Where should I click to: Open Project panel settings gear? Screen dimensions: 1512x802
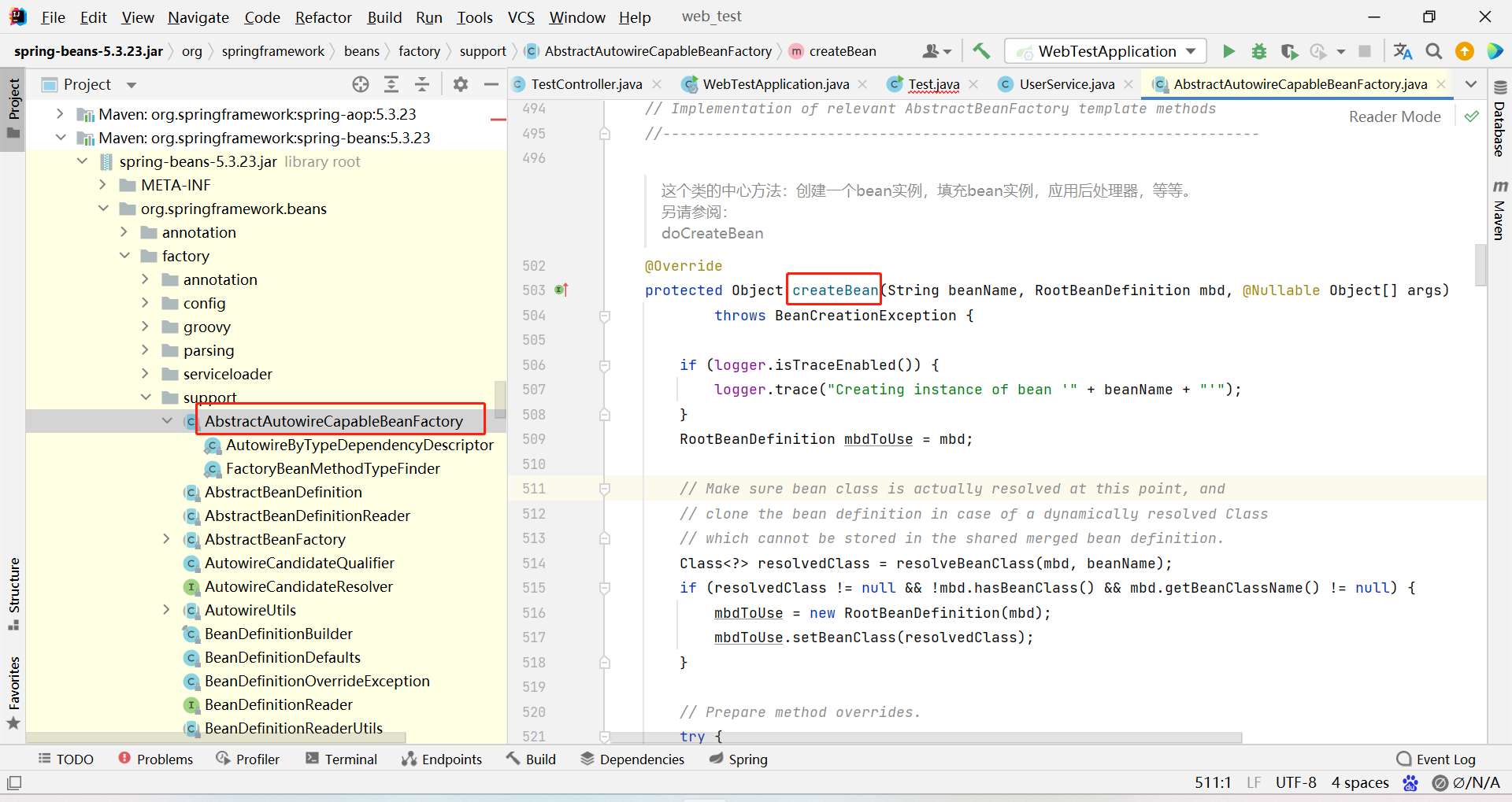tap(461, 84)
